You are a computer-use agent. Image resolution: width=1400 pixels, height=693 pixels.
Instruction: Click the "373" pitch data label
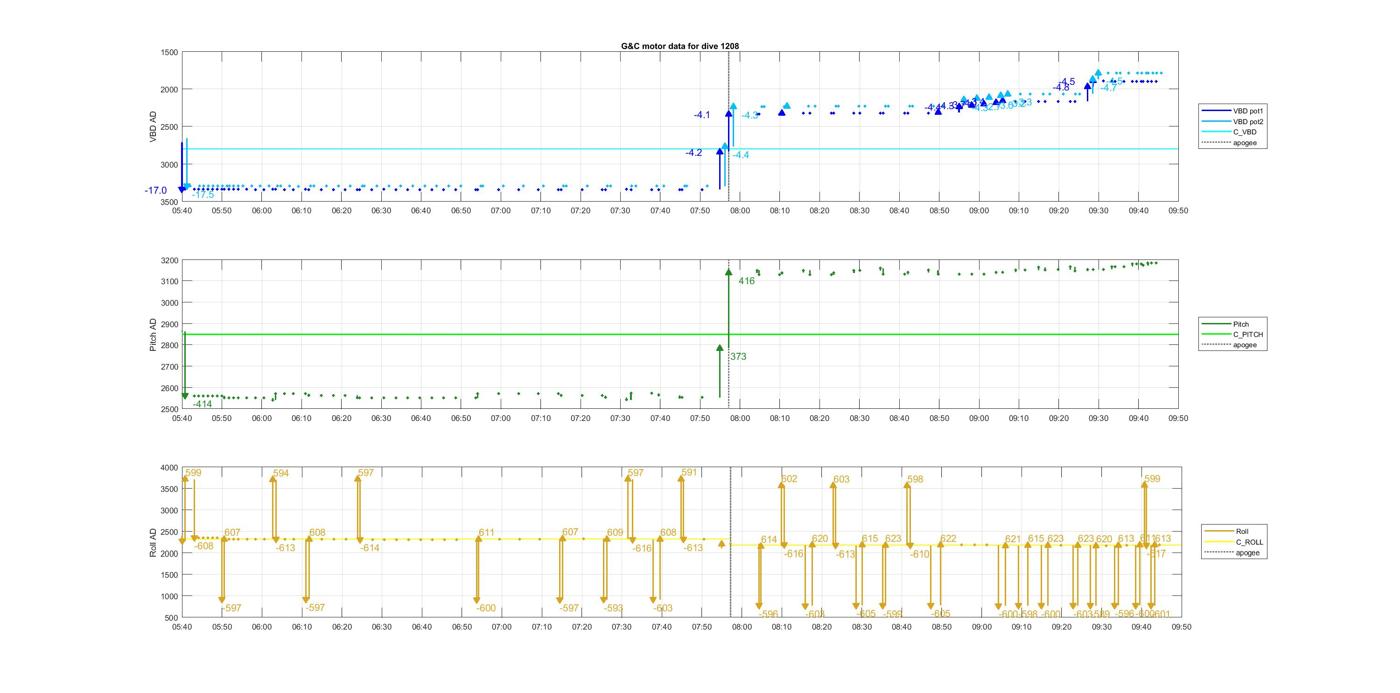pos(738,356)
